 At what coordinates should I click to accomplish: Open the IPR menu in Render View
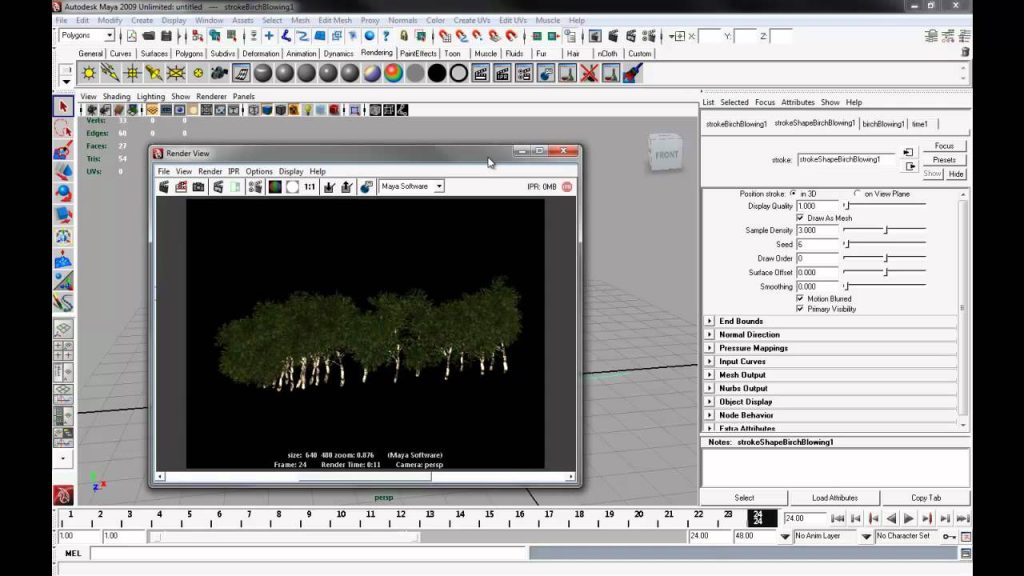(x=234, y=171)
